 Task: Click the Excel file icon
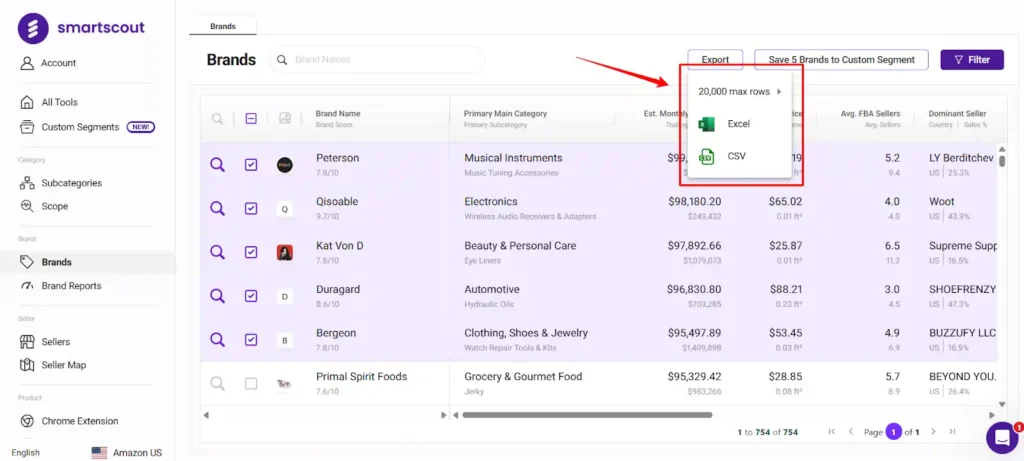coord(707,123)
